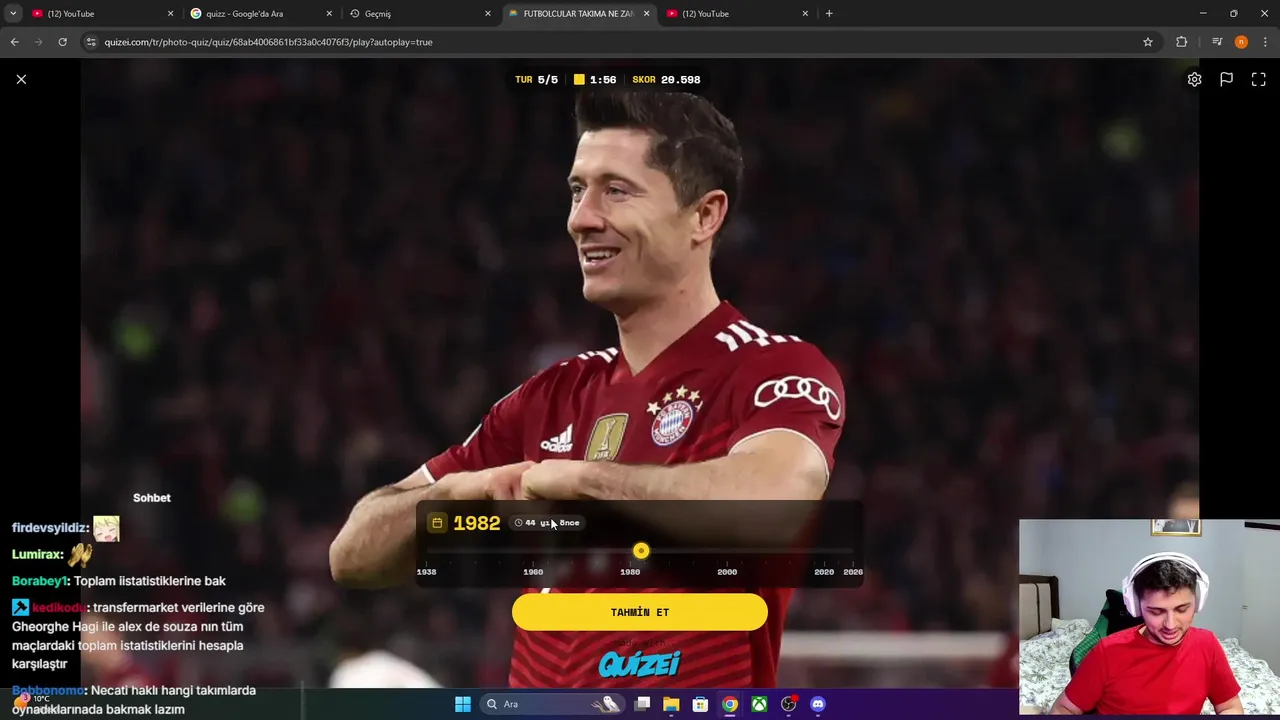1280x720 pixels.
Task: Open the Chrome three-dot menu
Action: click(1264, 42)
